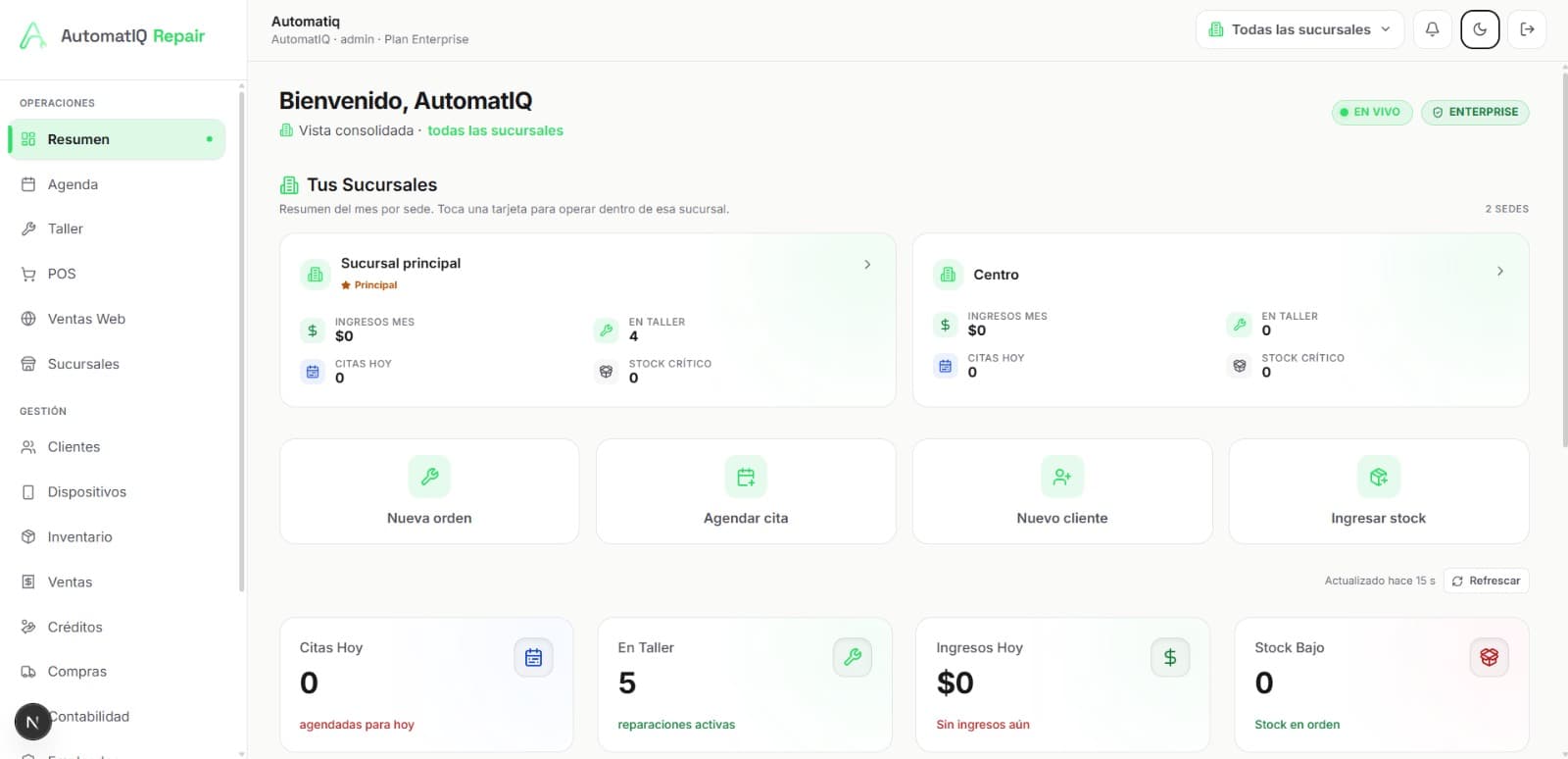
Task: Add a Nuevo cliente
Action: coord(1062,491)
